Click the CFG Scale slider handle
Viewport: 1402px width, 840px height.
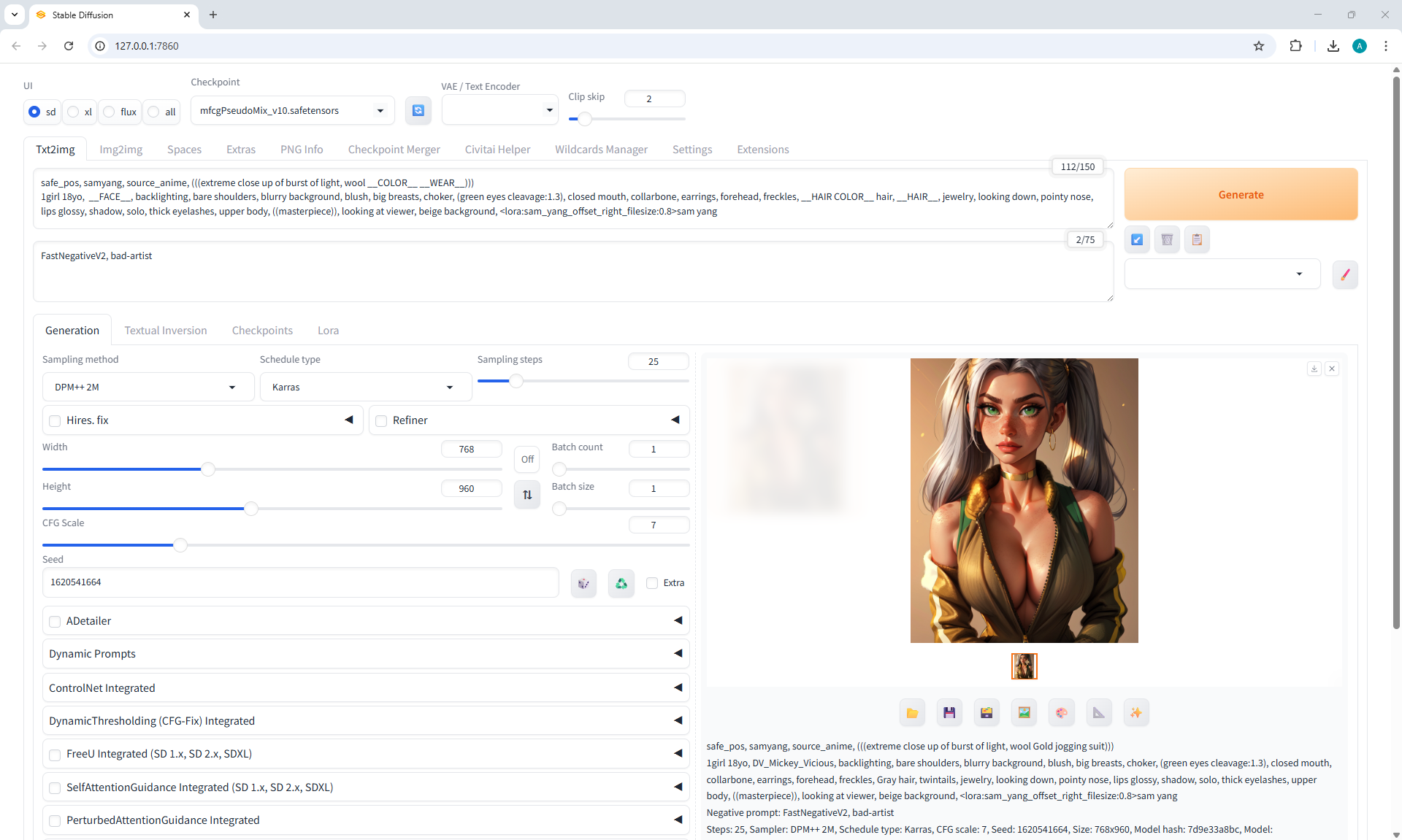(x=180, y=545)
